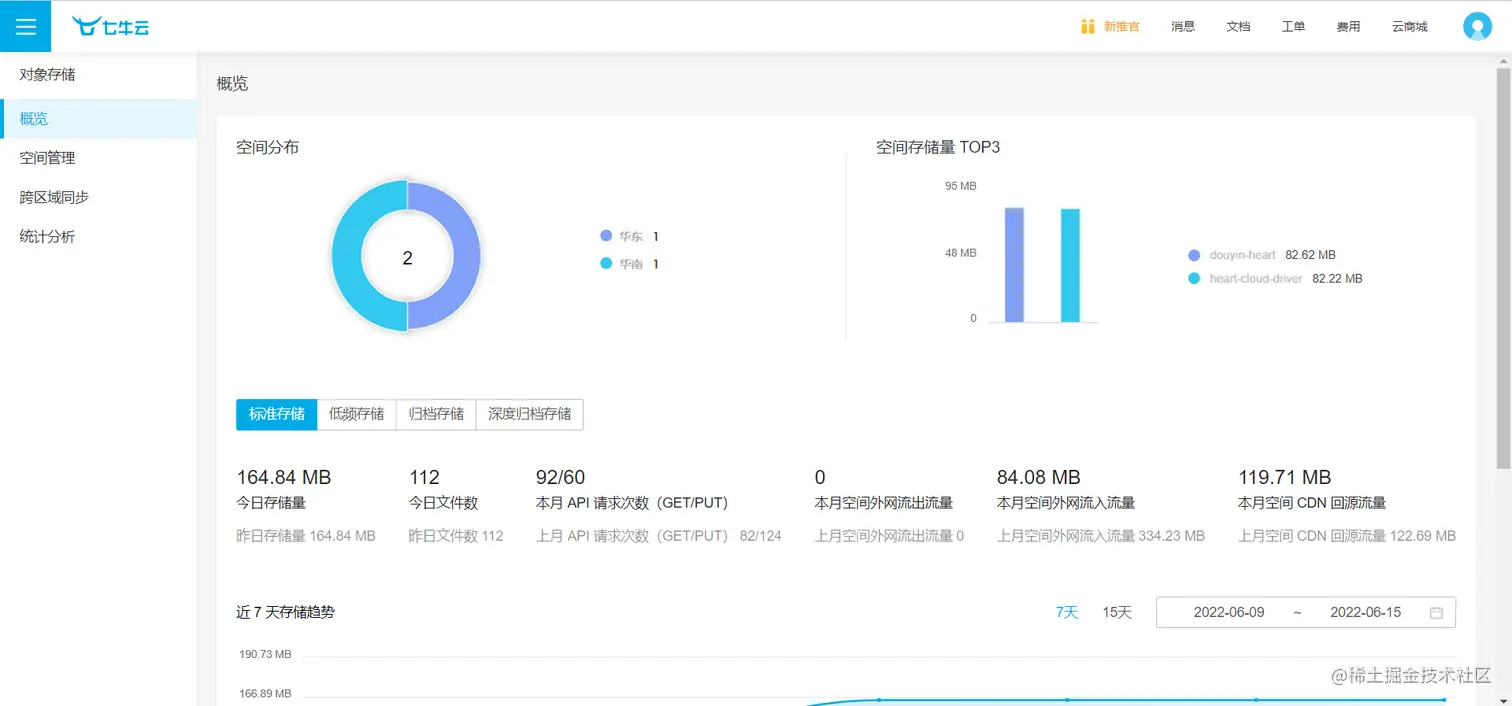Toggle the douyin-heart legend entry

click(1261, 255)
